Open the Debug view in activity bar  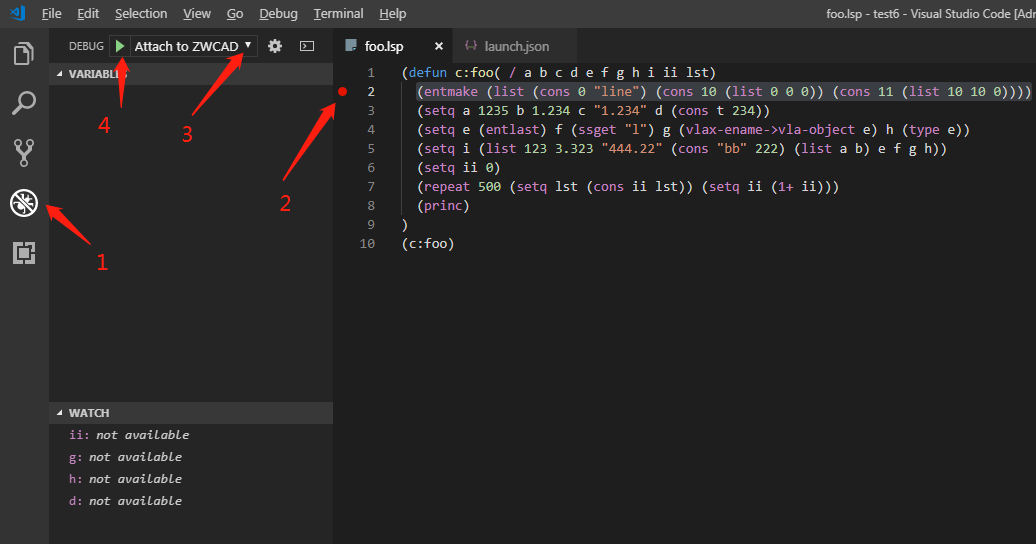click(24, 203)
